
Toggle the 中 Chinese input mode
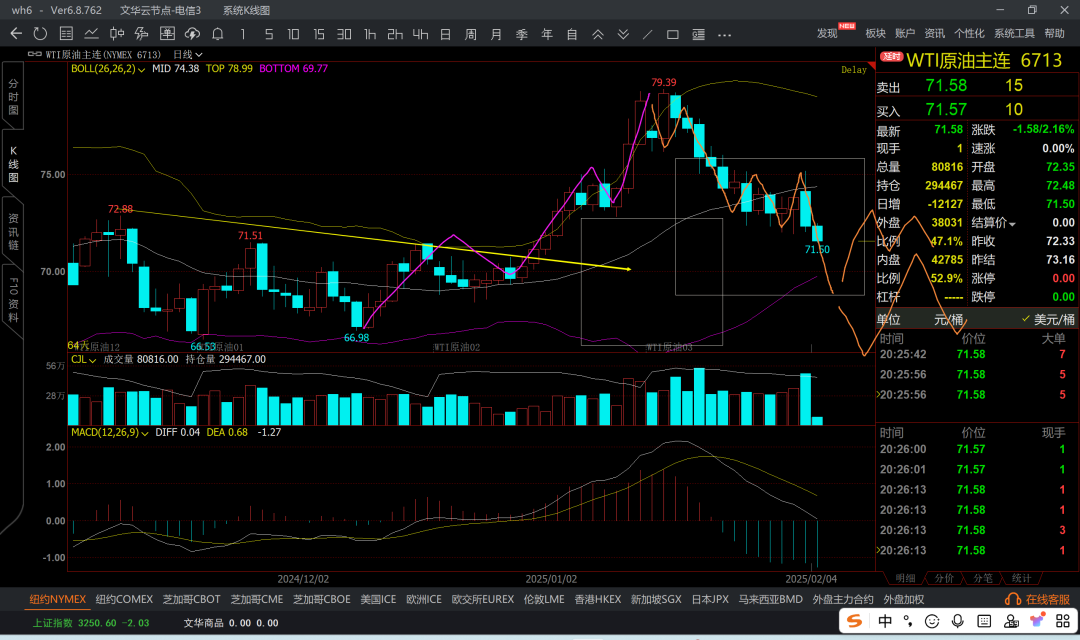click(x=886, y=621)
